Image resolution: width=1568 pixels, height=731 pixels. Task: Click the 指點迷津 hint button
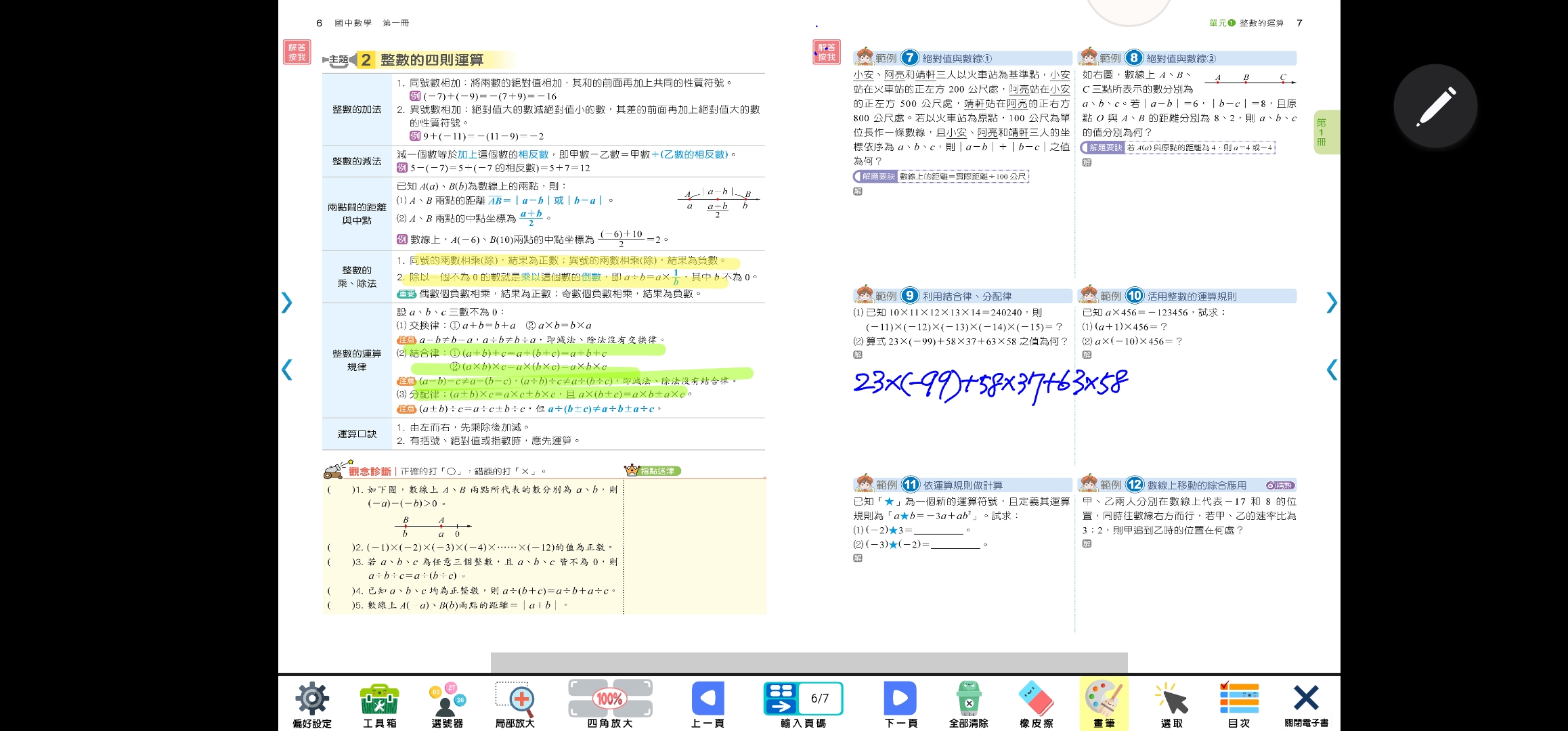[x=653, y=470]
